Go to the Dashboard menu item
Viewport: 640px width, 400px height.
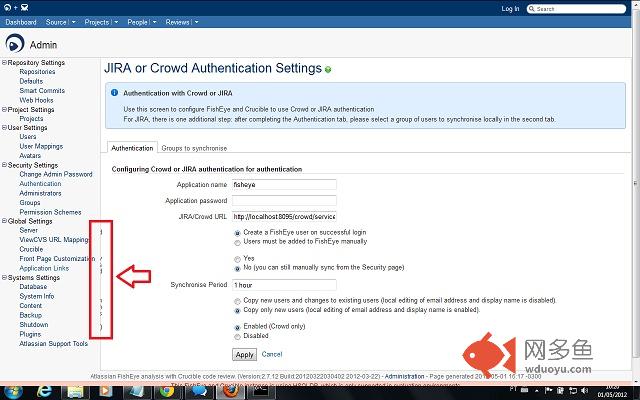[x=21, y=22]
